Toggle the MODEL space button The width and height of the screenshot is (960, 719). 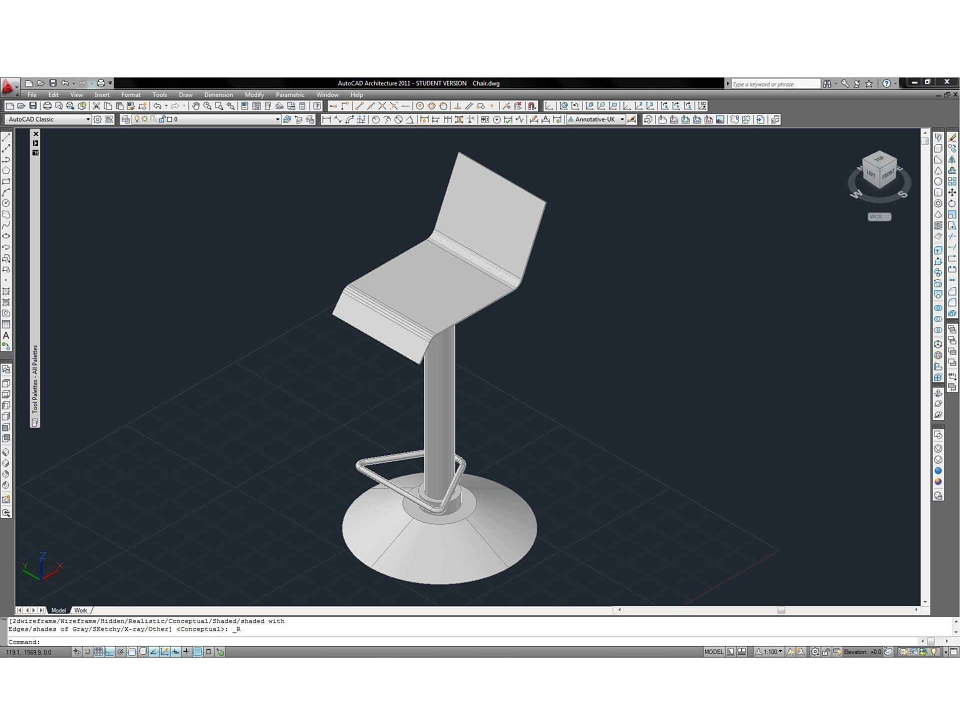click(714, 652)
